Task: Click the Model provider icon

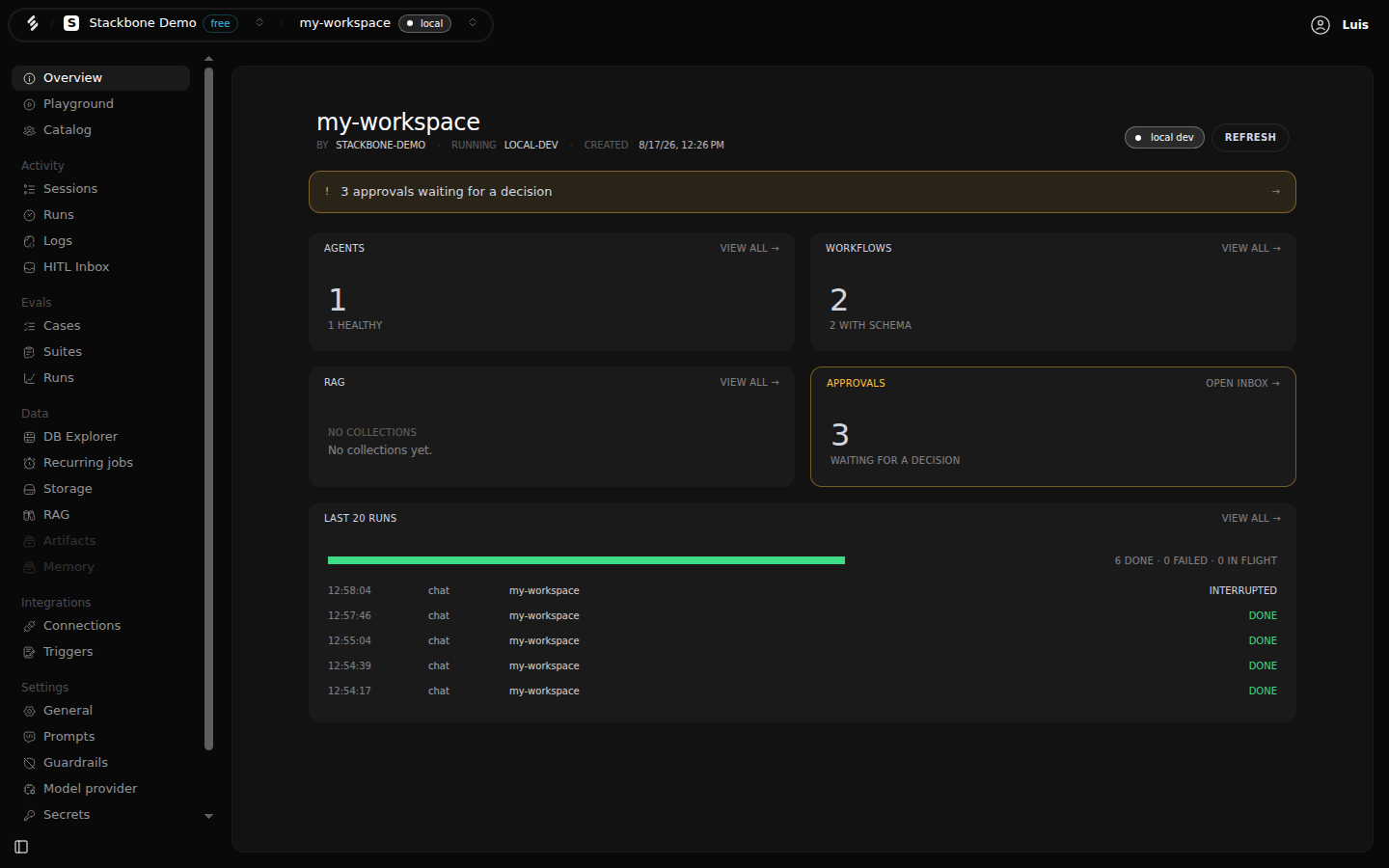Action: coord(30,789)
